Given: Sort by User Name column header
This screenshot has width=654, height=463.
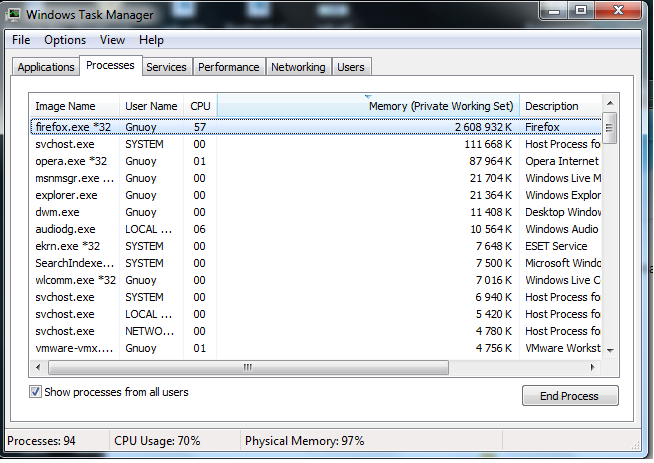Looking at the screenshot, I should pos(151,106).
